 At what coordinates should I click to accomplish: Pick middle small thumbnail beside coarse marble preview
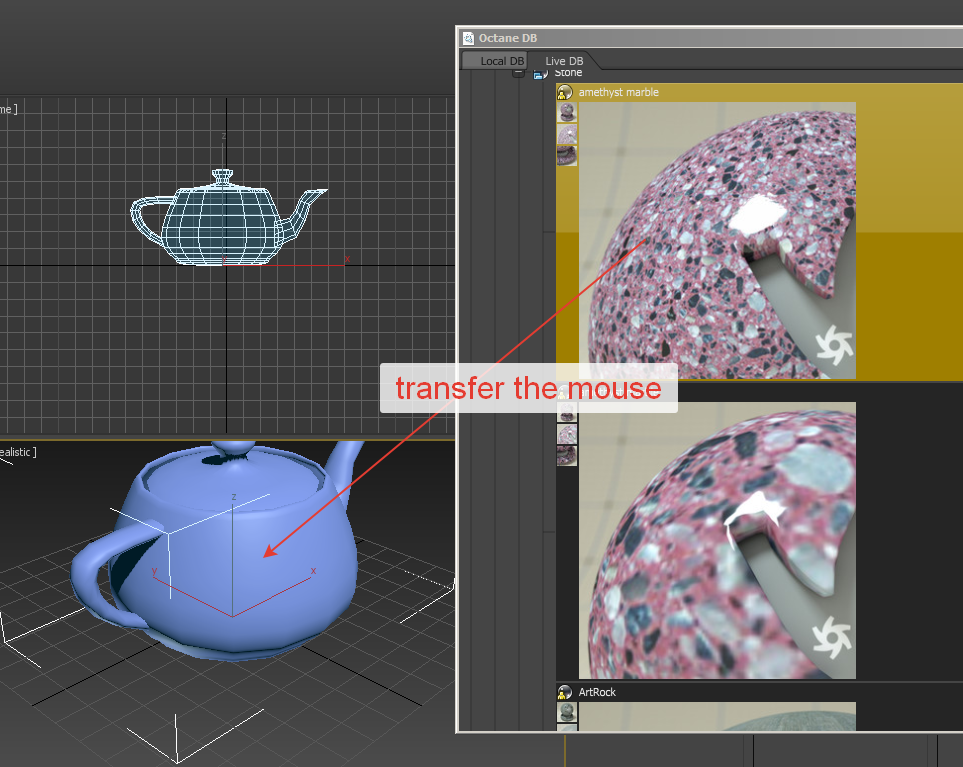tap(567, 434)
